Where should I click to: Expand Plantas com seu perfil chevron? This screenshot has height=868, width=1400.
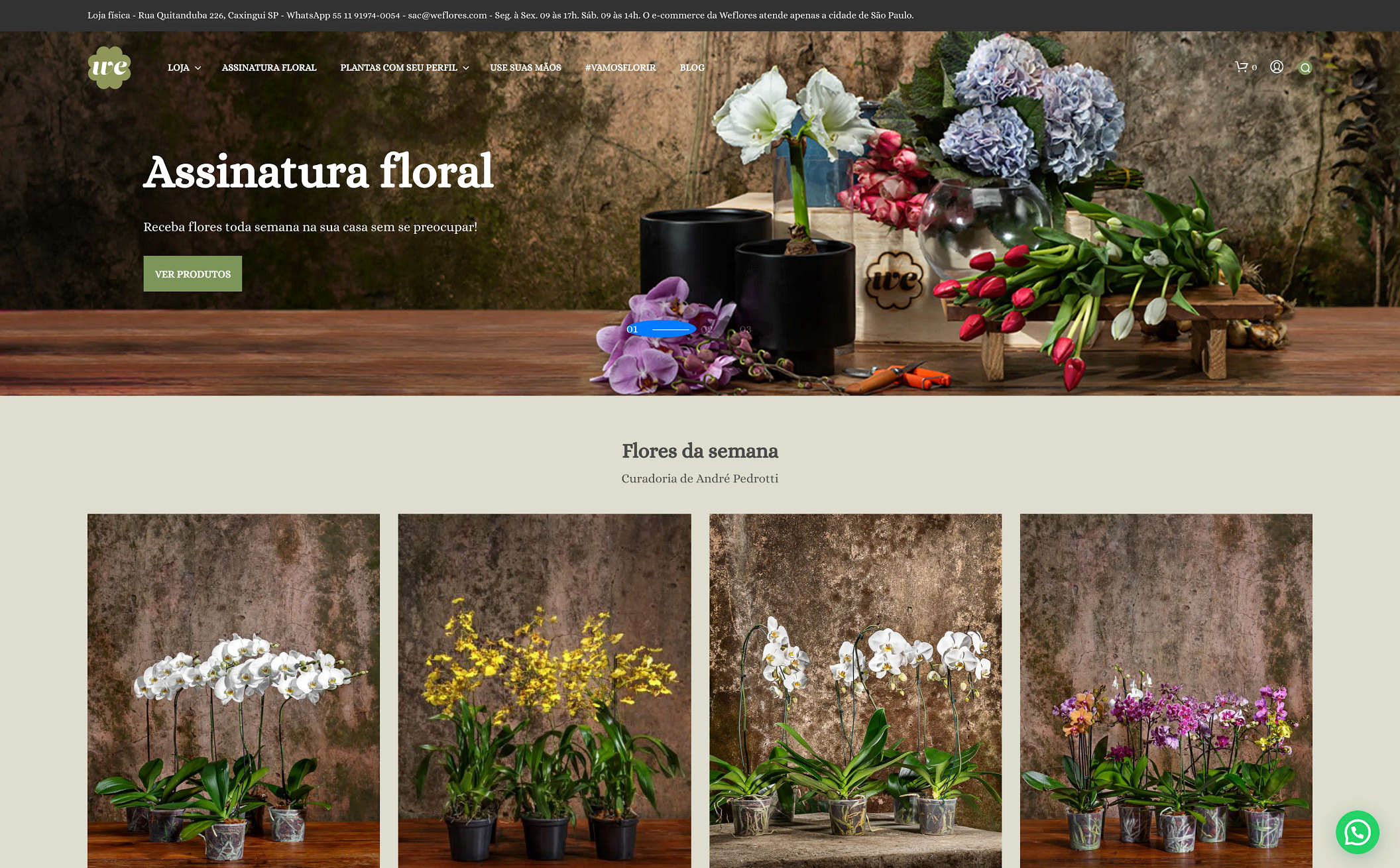[x=466, y=68]
